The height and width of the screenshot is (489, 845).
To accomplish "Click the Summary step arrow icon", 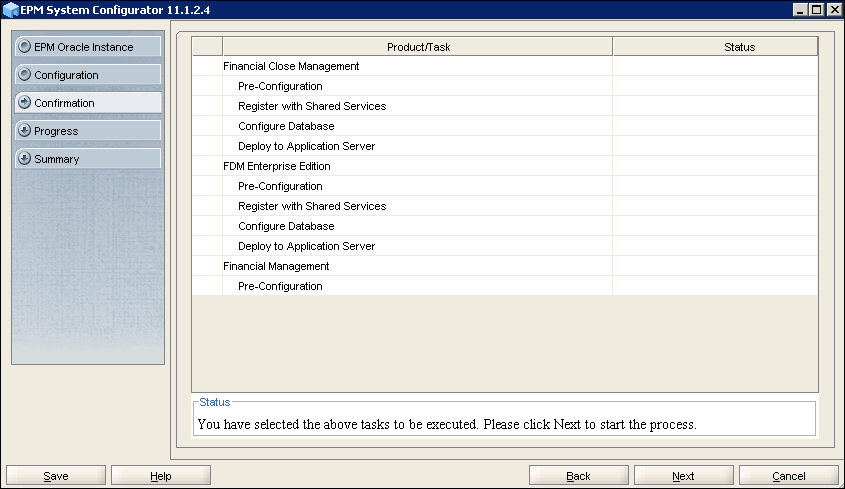I will [x=24, y=159].
